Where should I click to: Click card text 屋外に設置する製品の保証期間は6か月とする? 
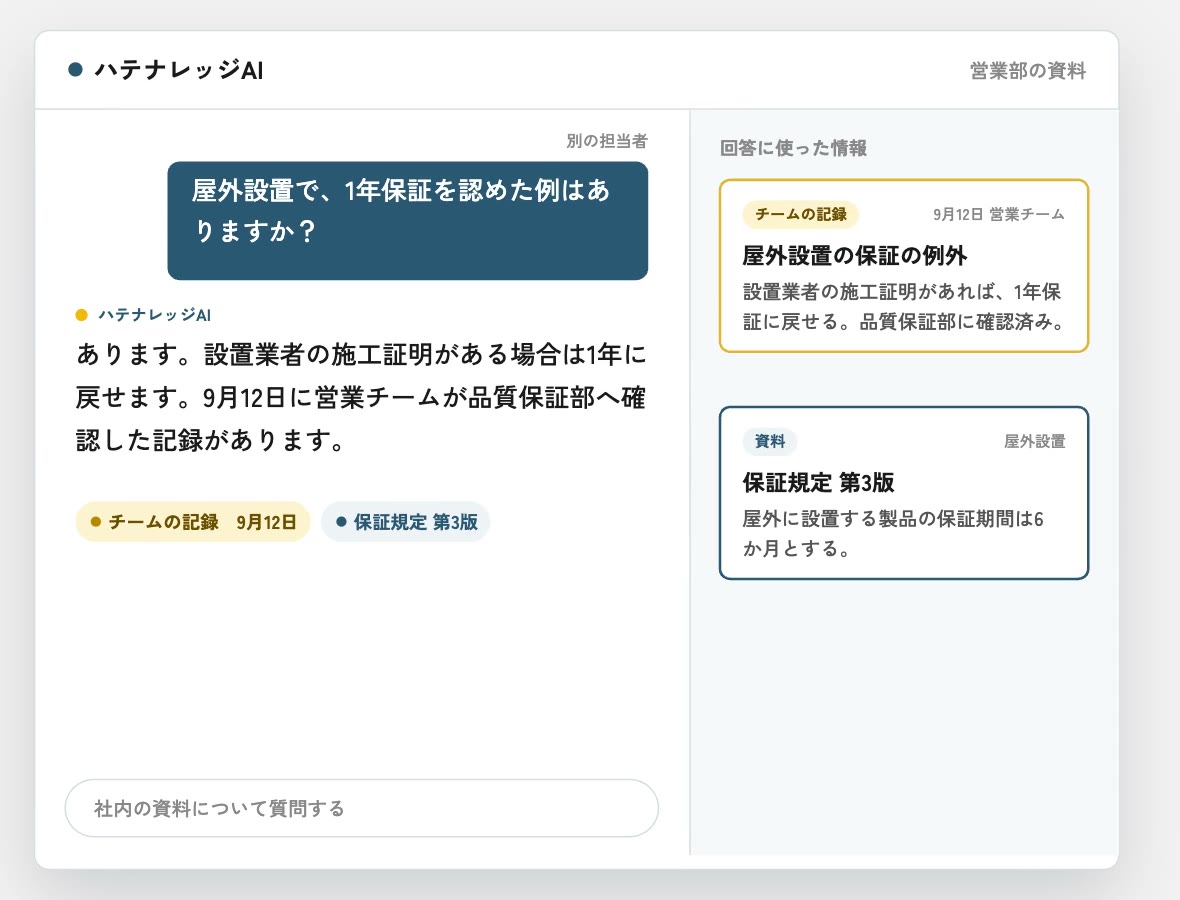(x=893, y=534)
